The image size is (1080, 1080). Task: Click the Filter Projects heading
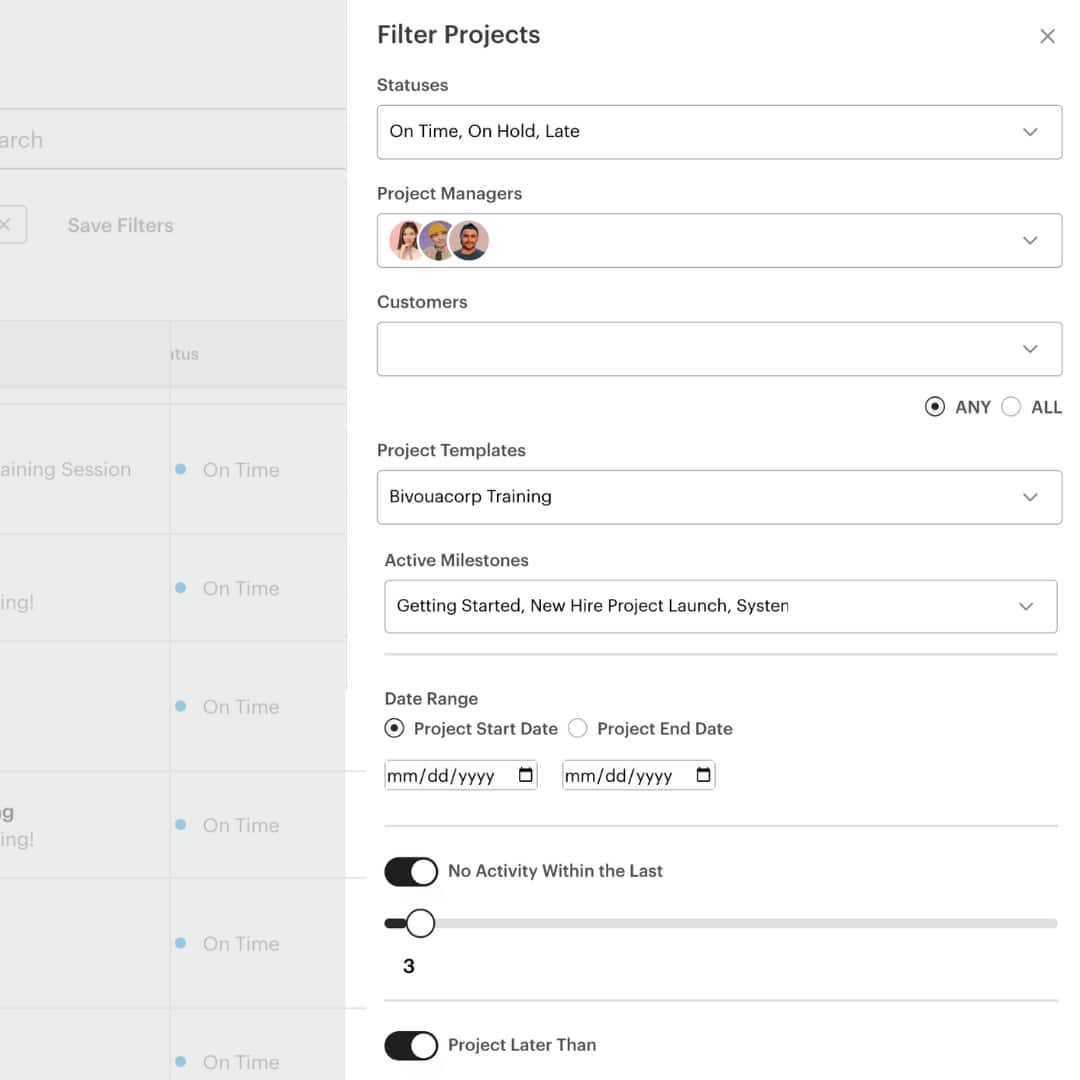point(458,34)
